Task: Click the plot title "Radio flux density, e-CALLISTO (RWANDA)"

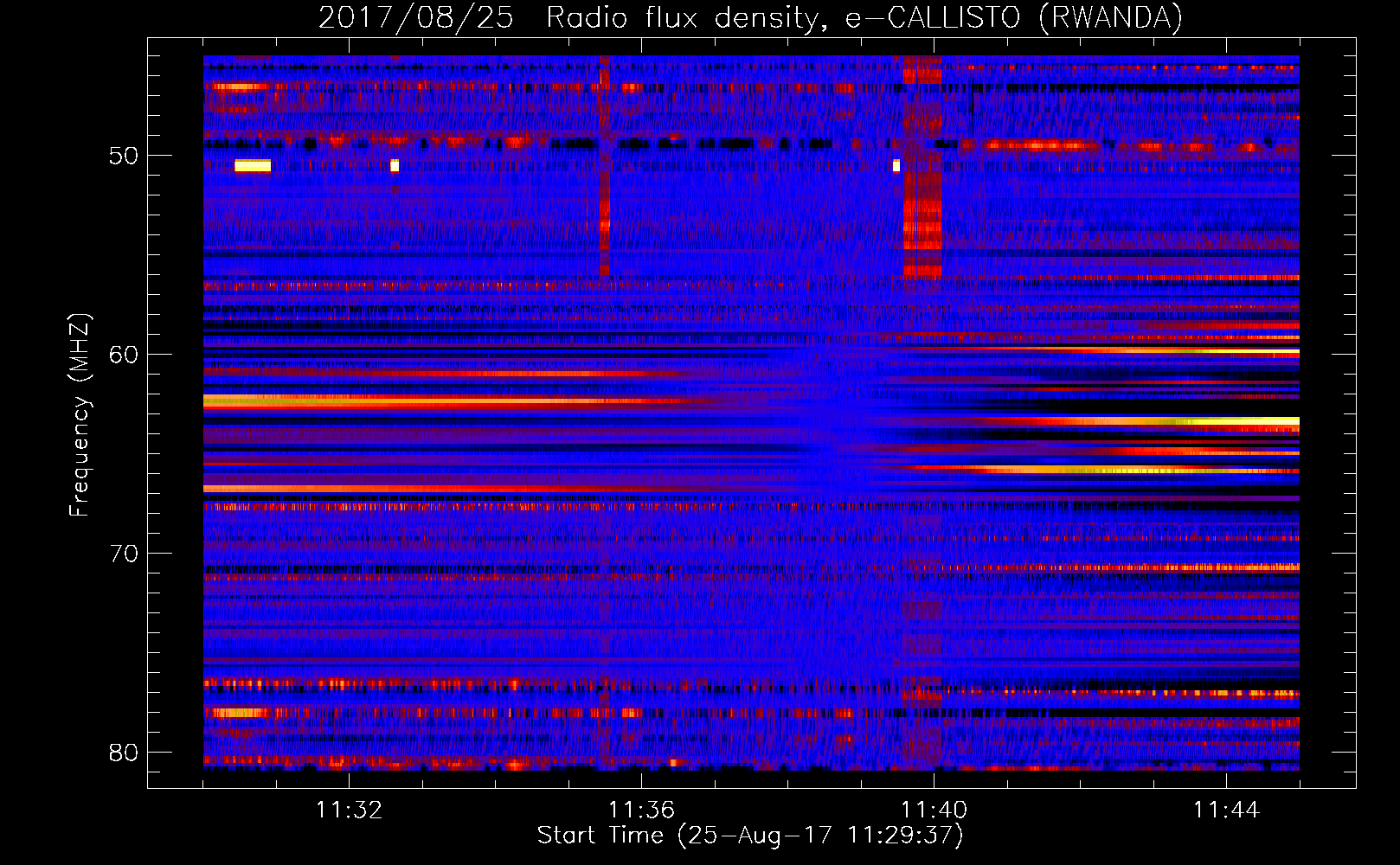Action: 864,18
